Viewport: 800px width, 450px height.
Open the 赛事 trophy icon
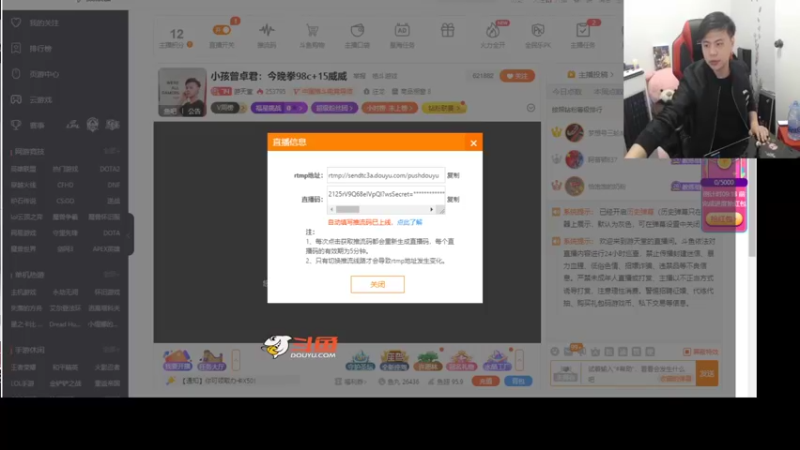point(16,125)
